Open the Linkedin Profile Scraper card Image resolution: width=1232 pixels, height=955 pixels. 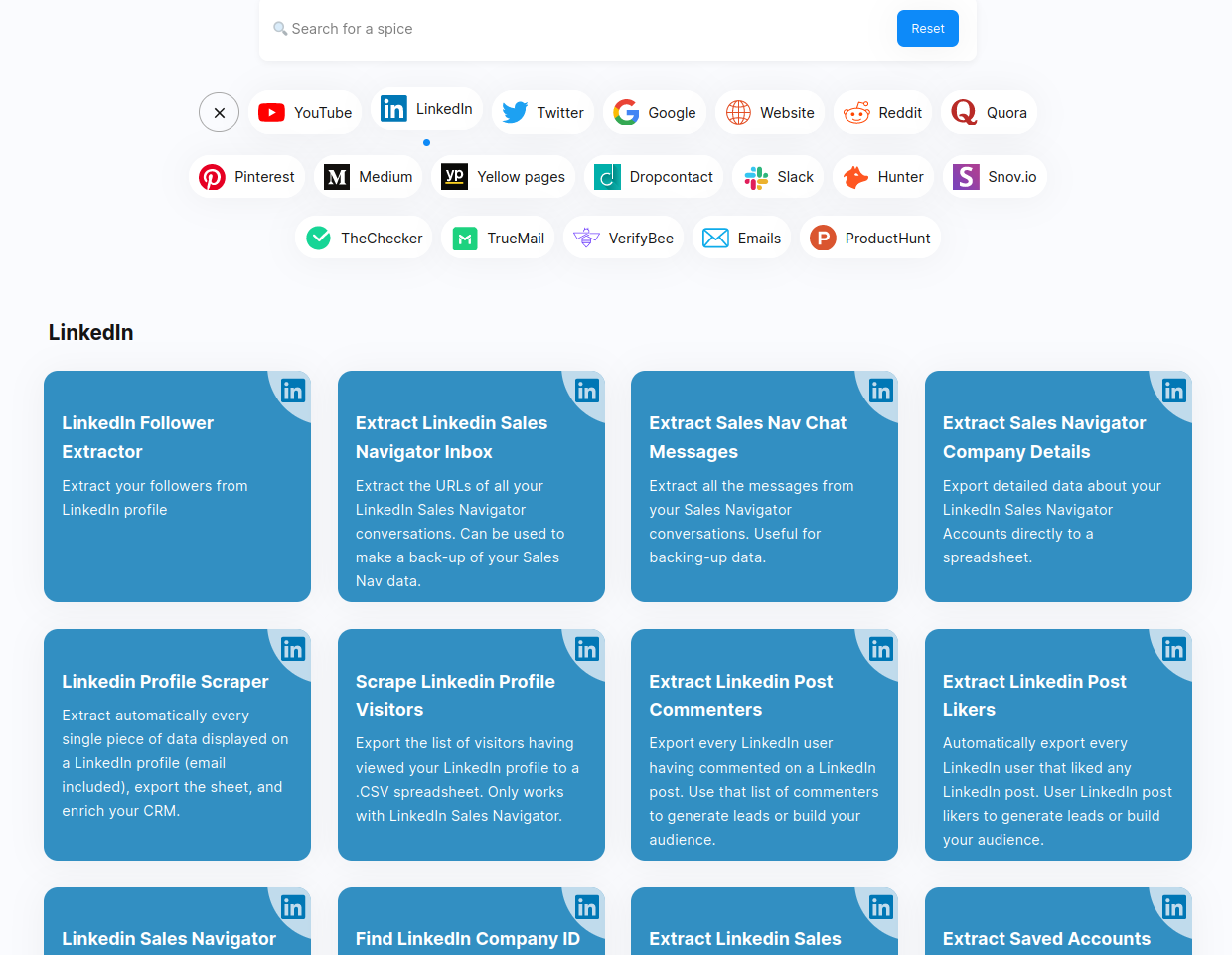coord(177,744)
